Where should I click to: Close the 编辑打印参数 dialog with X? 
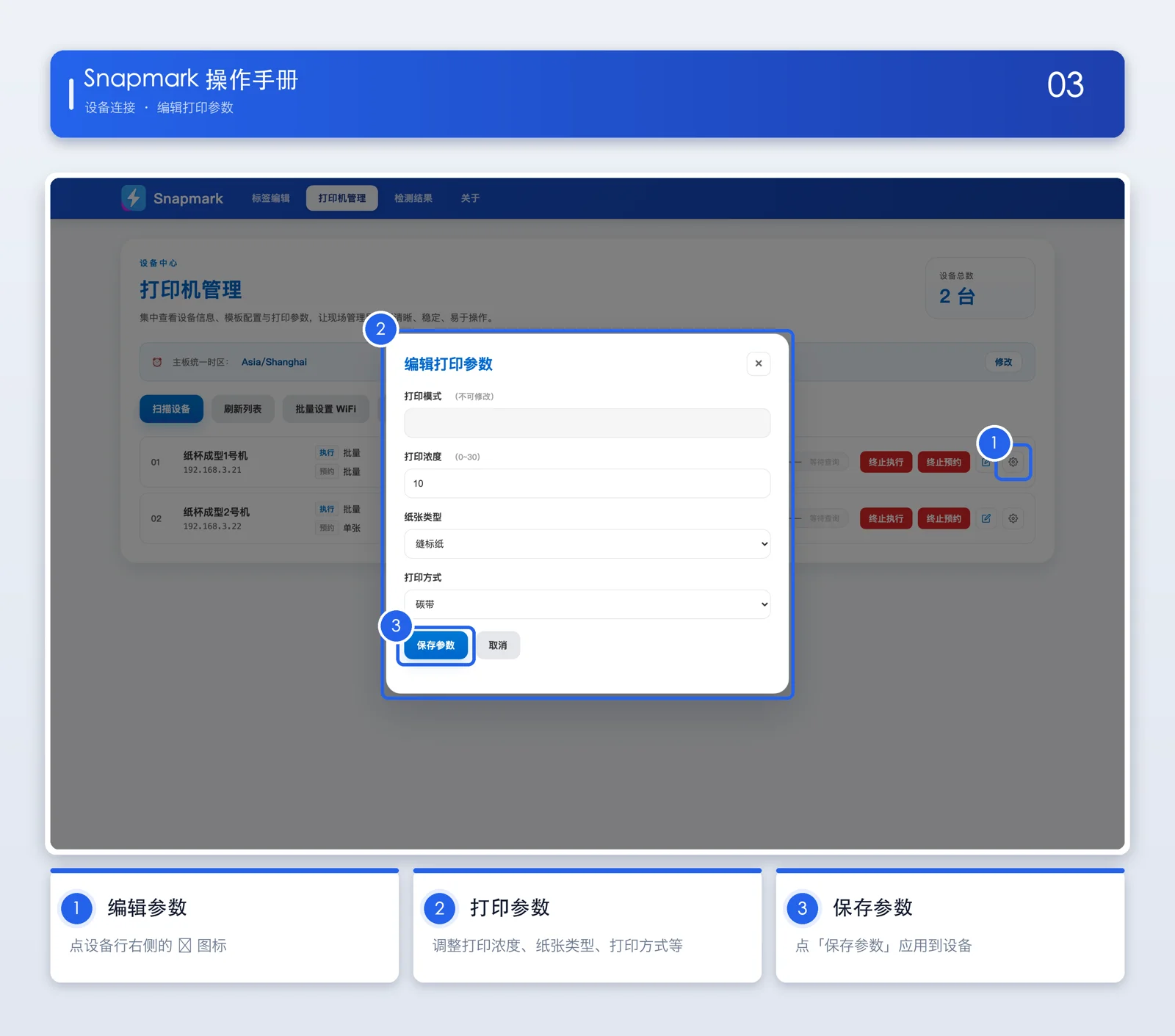pos(759,363)
